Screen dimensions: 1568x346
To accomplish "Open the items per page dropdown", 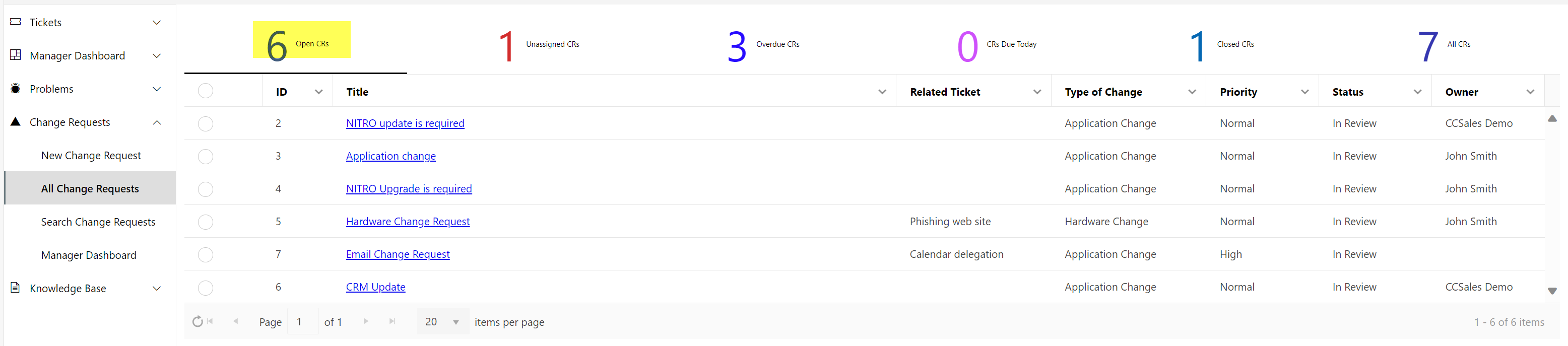I will [455, 322].
